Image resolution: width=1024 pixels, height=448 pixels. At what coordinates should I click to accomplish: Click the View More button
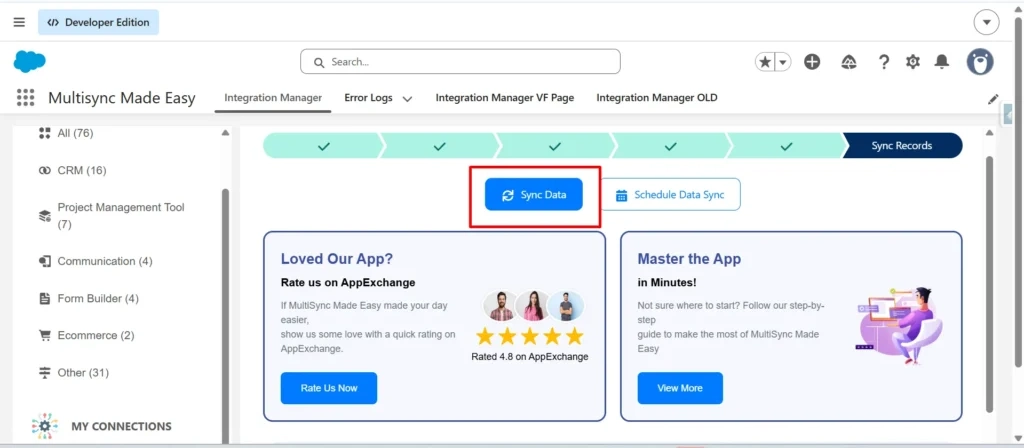[680, 388]
